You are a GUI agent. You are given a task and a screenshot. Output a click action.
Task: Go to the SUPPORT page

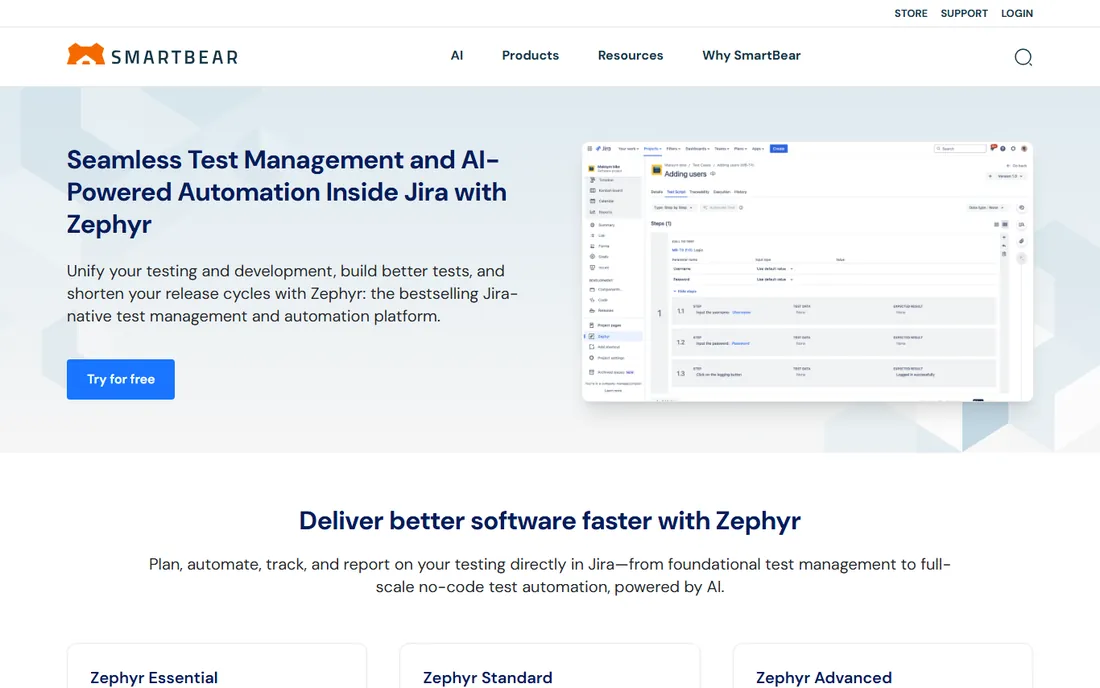click(x=964, y=13)
